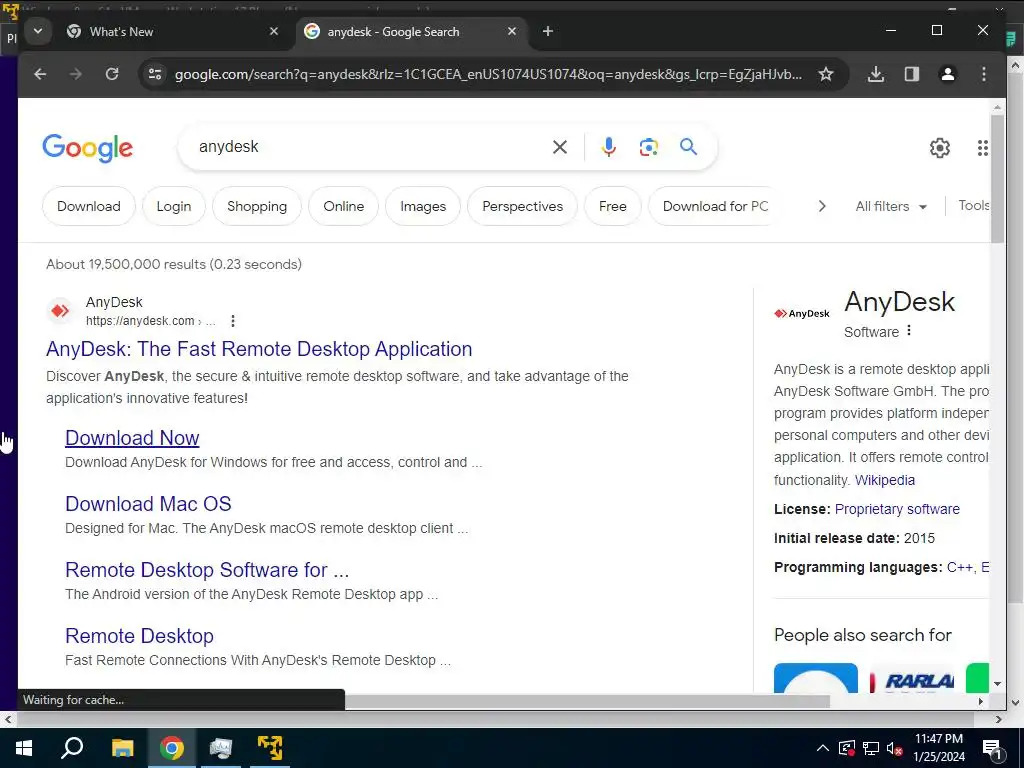1024x768 pixels.
Task: Focus the Google search input field
Action: (x=369, y=147)
